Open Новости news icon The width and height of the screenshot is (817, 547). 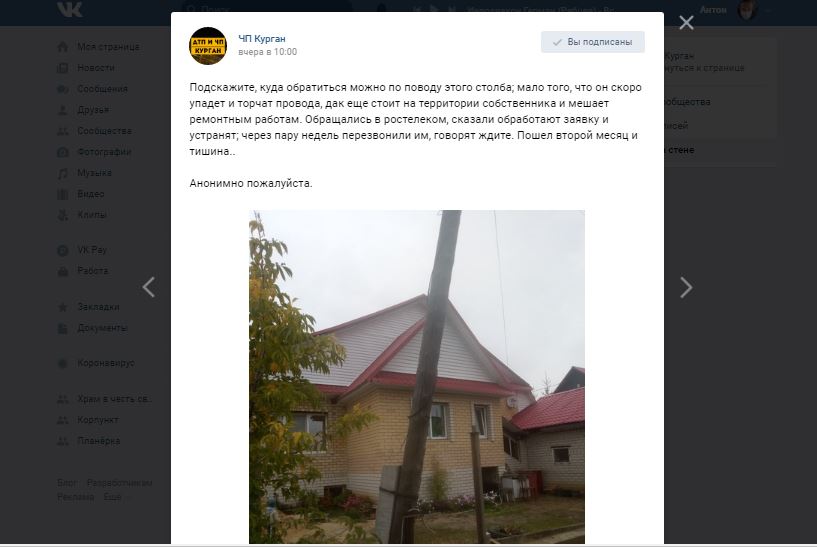coord(63,68)
